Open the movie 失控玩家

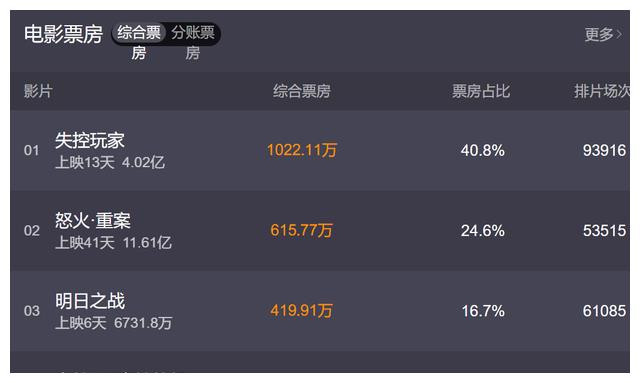(90, 140)
